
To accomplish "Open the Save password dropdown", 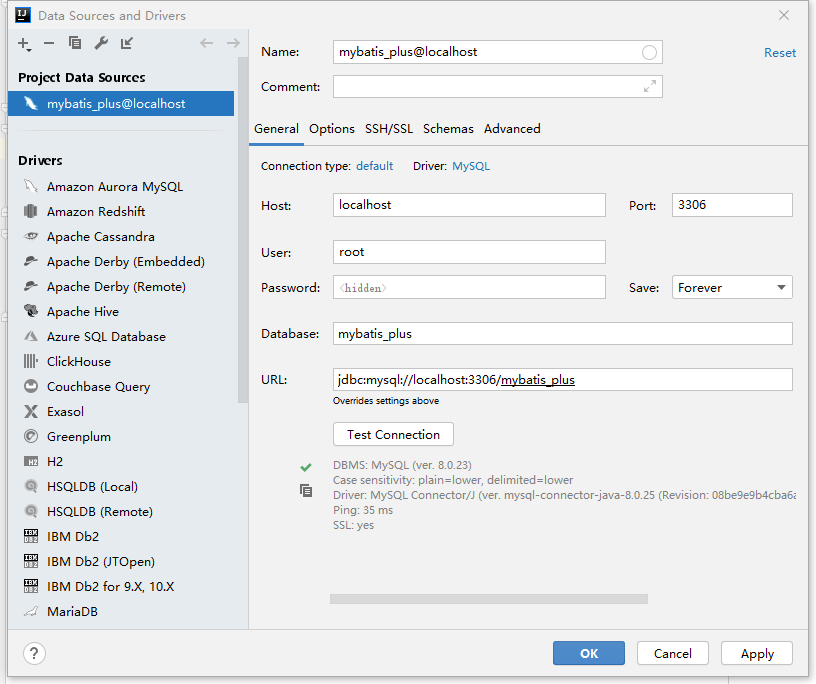I will pos(732,287).
